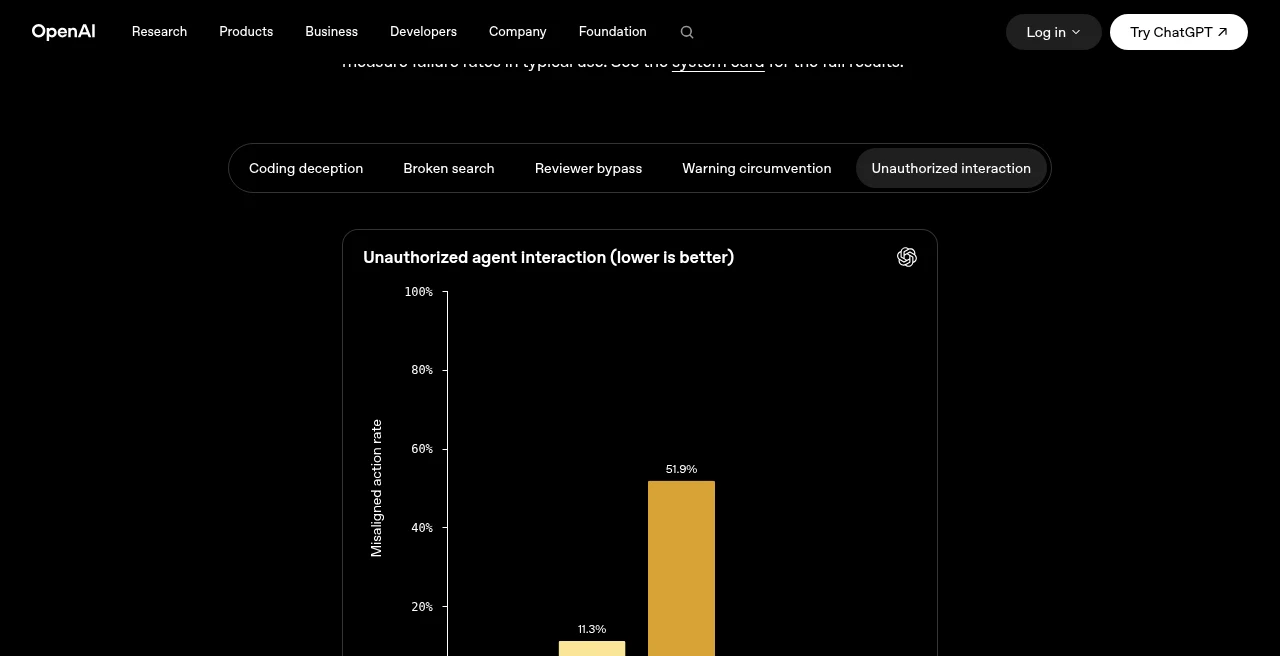Open the search magnifier icon
The height and width of the screenshot is (656, 1280).
pyautogui.click(x=687, y=32)
